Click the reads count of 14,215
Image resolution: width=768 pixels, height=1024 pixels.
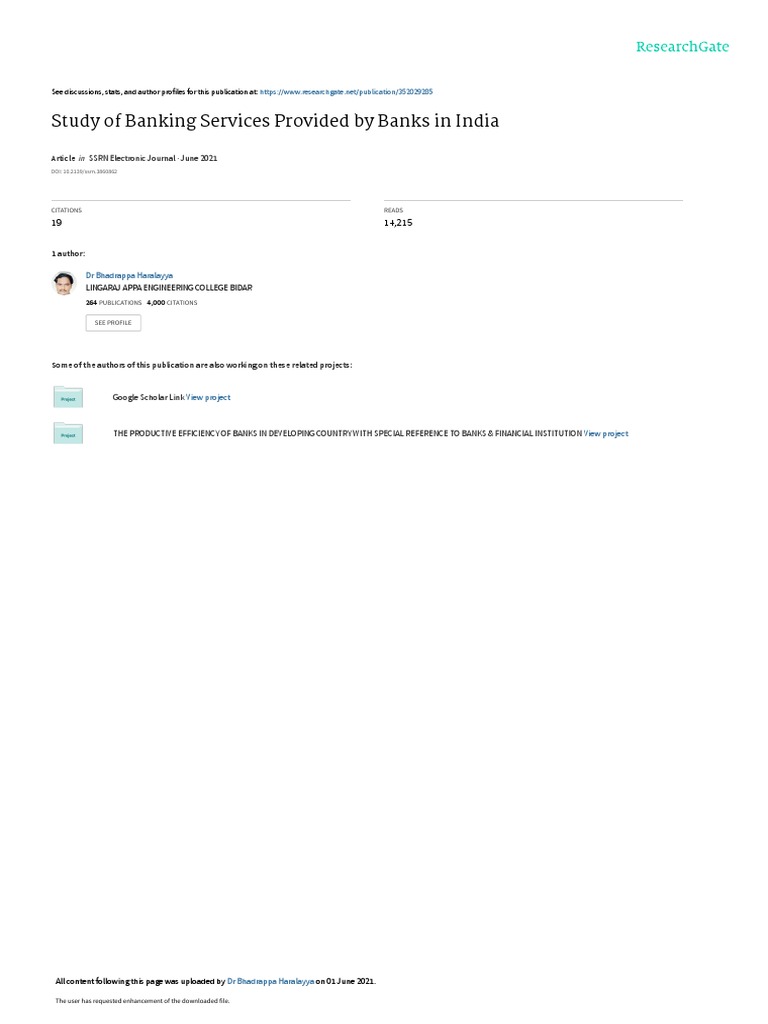coord(398,223)
